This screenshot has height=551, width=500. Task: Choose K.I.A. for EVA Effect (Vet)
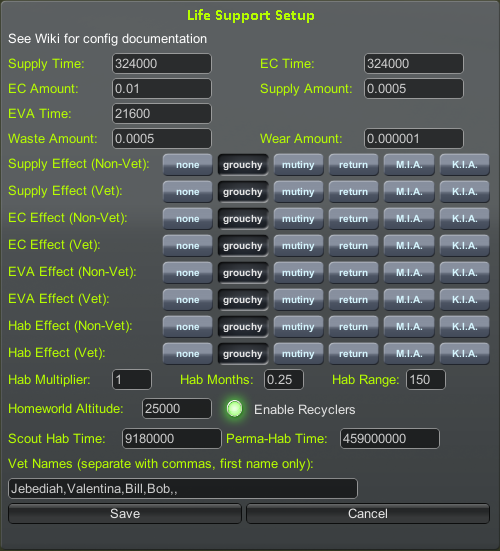pyautogui.click(x=465, y=299)
